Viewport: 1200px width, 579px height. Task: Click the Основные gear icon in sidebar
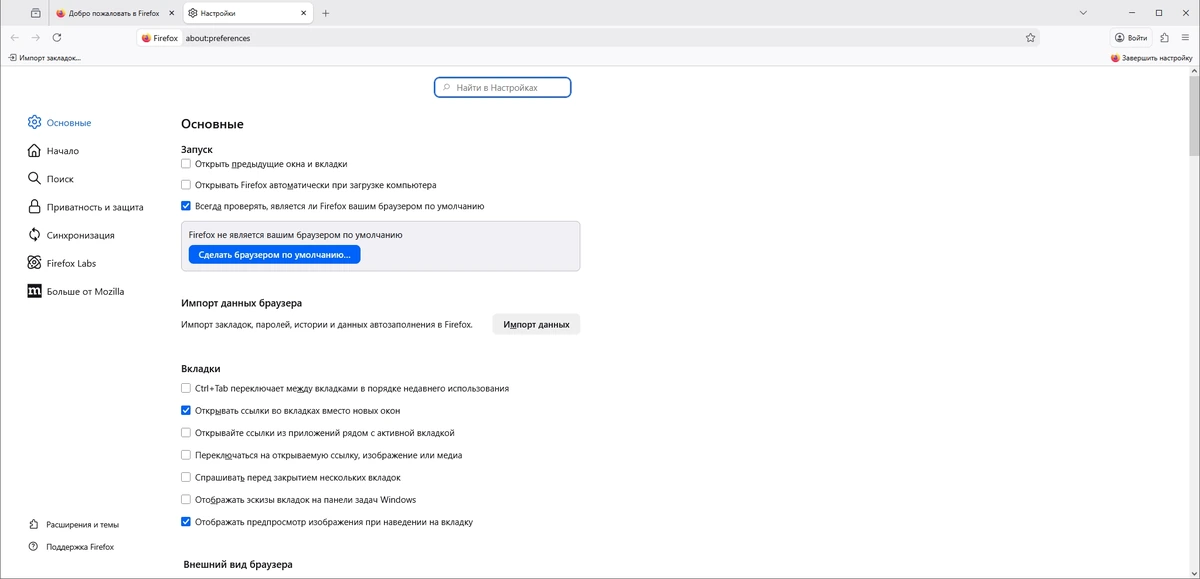(x=35, y=122)
